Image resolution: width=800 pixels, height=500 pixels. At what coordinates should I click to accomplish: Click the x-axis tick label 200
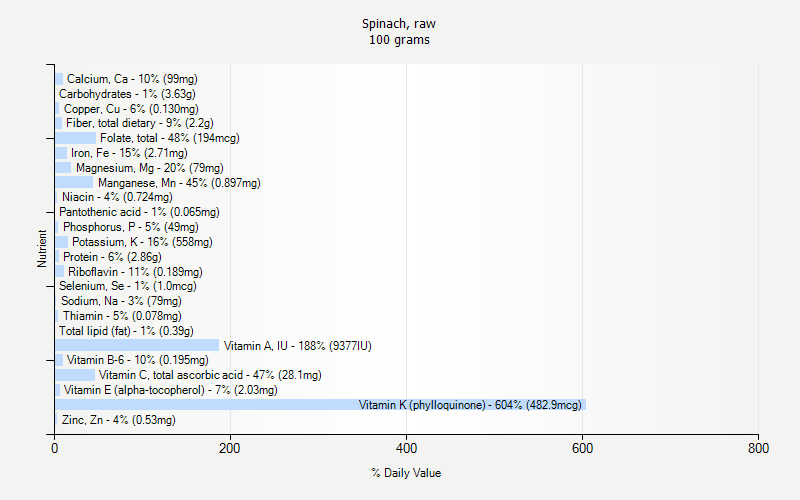click(x=230, y=448)
